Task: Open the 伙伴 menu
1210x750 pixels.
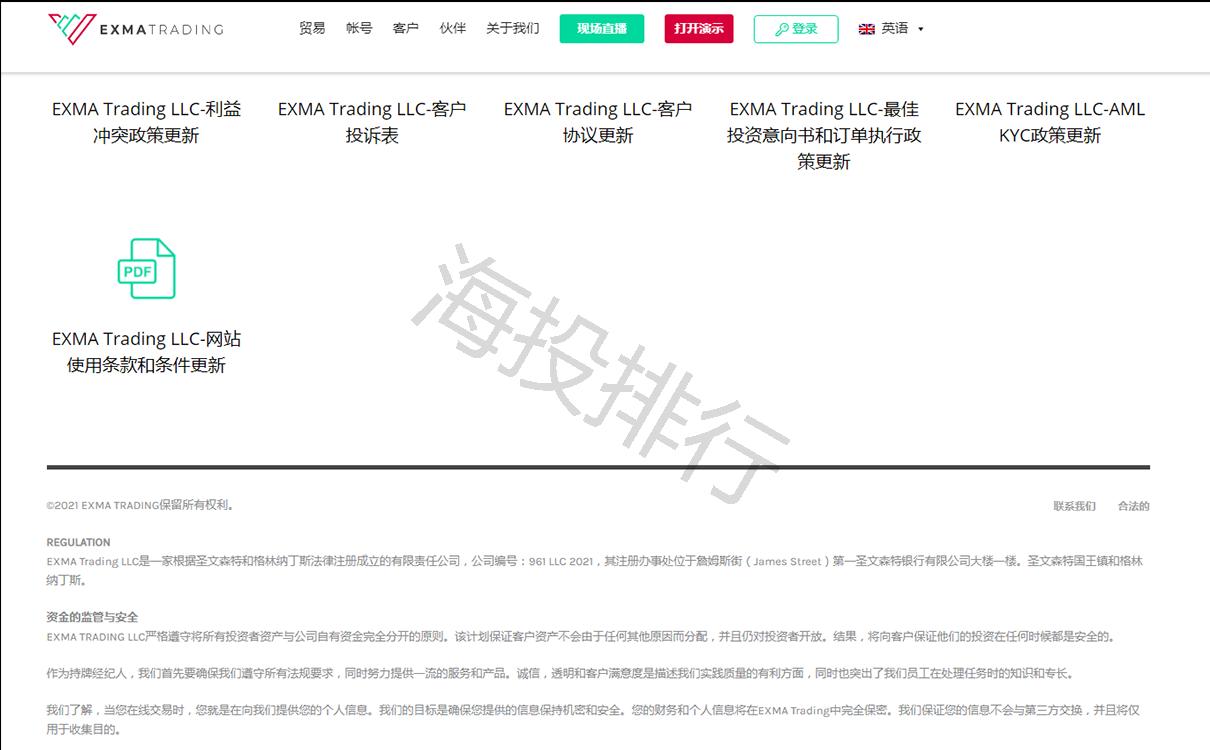Action: click(453, 28)
